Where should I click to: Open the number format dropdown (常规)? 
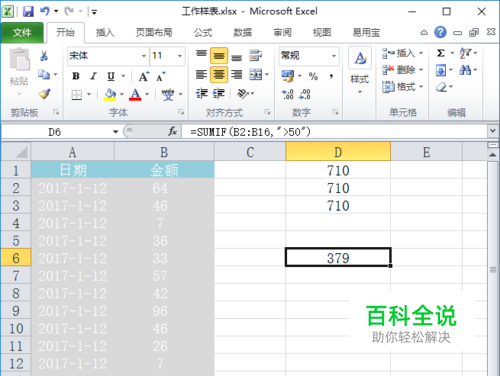pos(334,56)
